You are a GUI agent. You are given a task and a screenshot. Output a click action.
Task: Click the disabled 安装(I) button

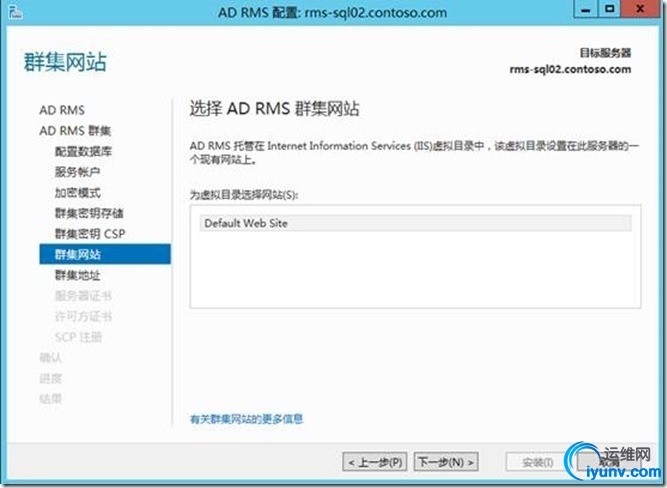pyautogui.click(x=538, y=462)
